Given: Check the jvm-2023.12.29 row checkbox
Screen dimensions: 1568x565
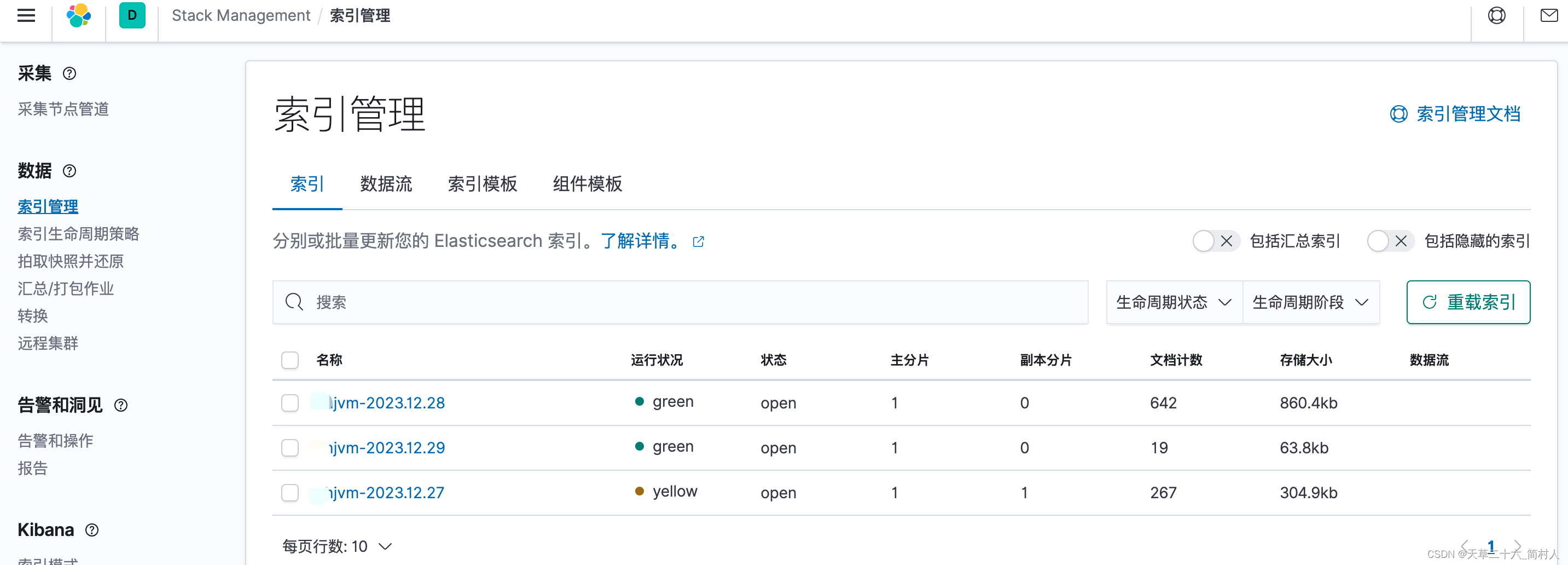Looking at the screenshot, I should pyautogui.click(x=290, y=448).
